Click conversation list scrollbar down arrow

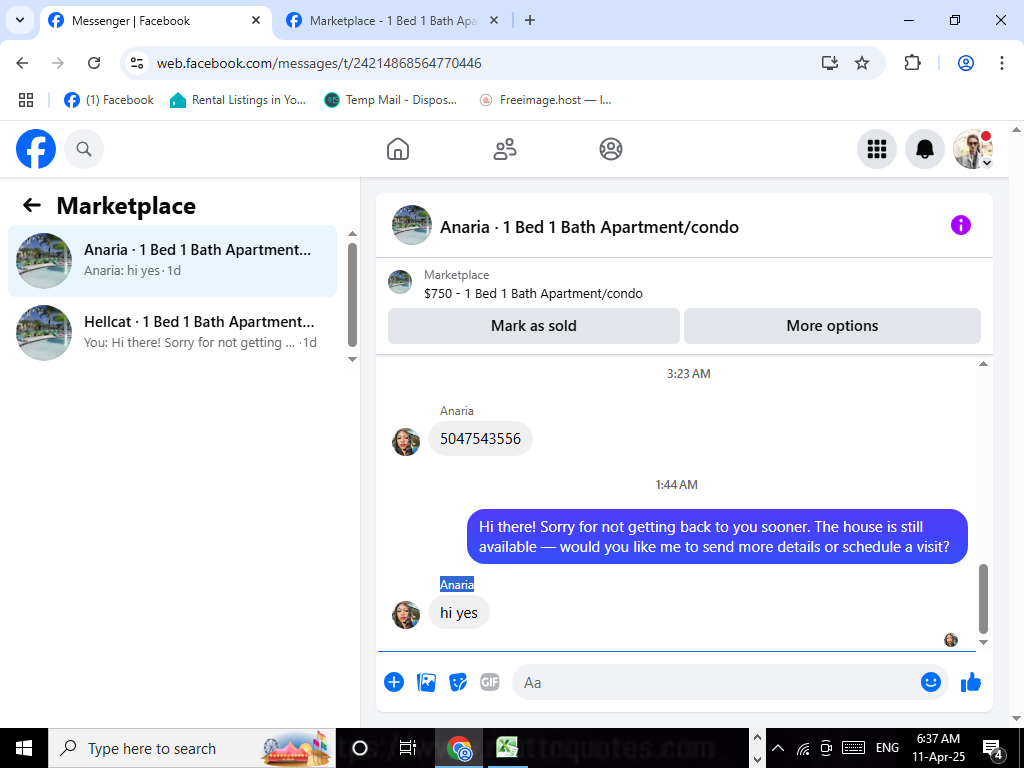[352, 359]
